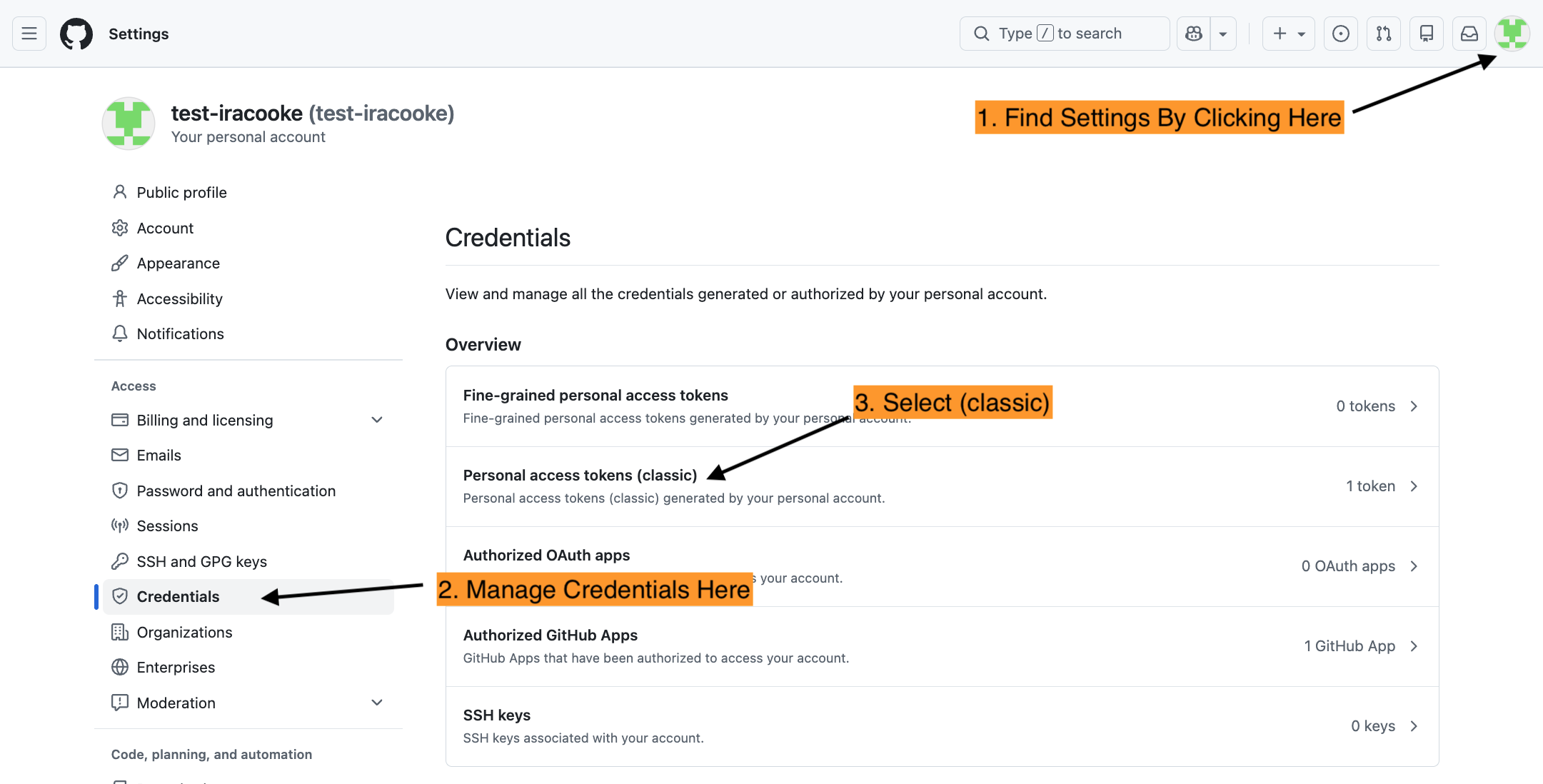Screen dimensions: 1543x784
Task: Open Accessibility settings
Action: (x=248, y=299)
